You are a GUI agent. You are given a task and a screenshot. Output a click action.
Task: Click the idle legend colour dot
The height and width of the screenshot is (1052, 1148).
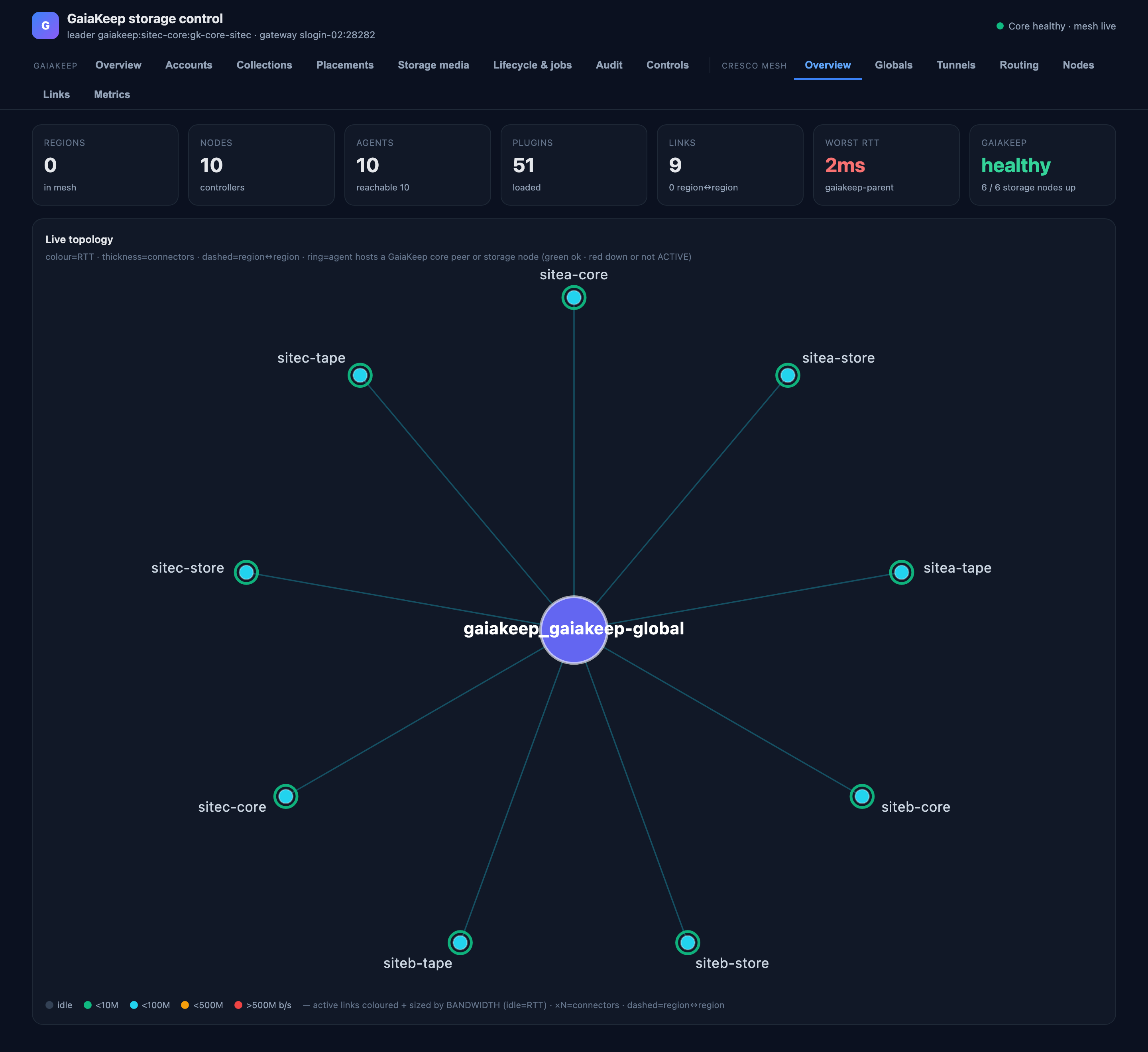[x=49, y=1005]
